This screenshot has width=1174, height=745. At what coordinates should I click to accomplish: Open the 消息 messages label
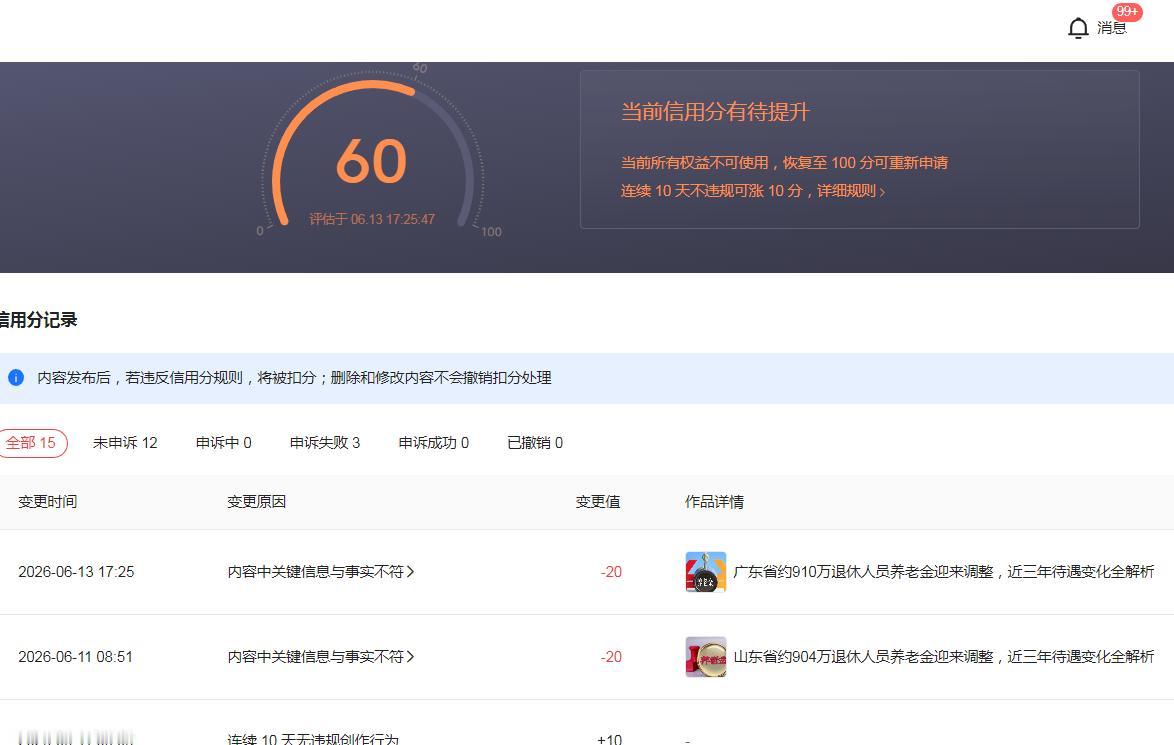click(x=1112, y=28)
